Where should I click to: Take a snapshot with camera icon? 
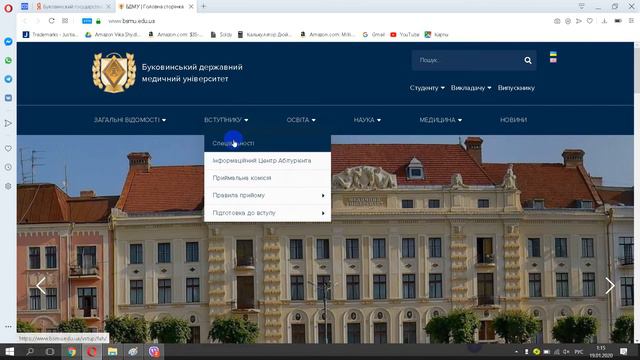(557, 21)
